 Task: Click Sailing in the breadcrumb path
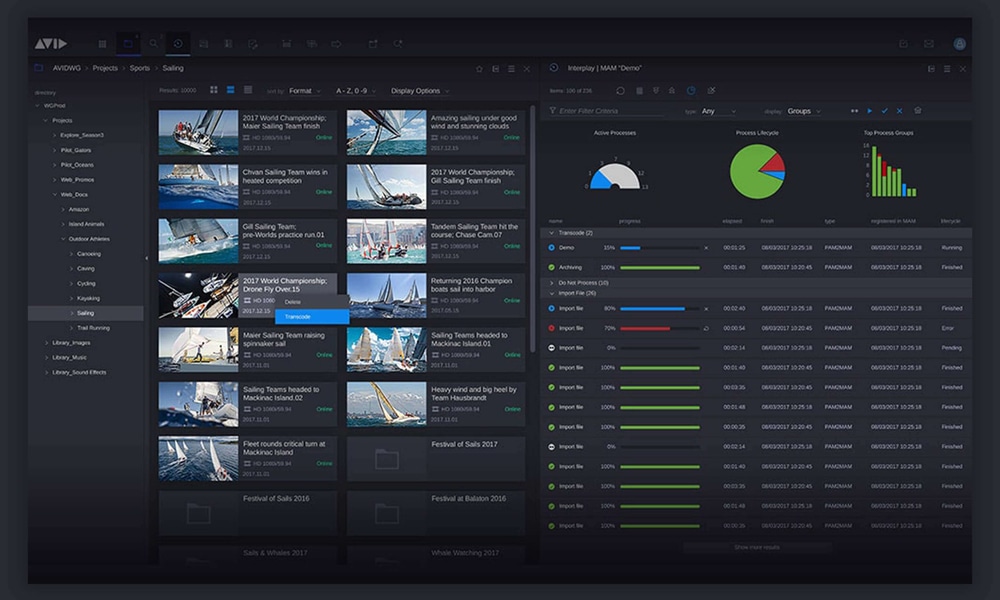click(x=173, y=68)
